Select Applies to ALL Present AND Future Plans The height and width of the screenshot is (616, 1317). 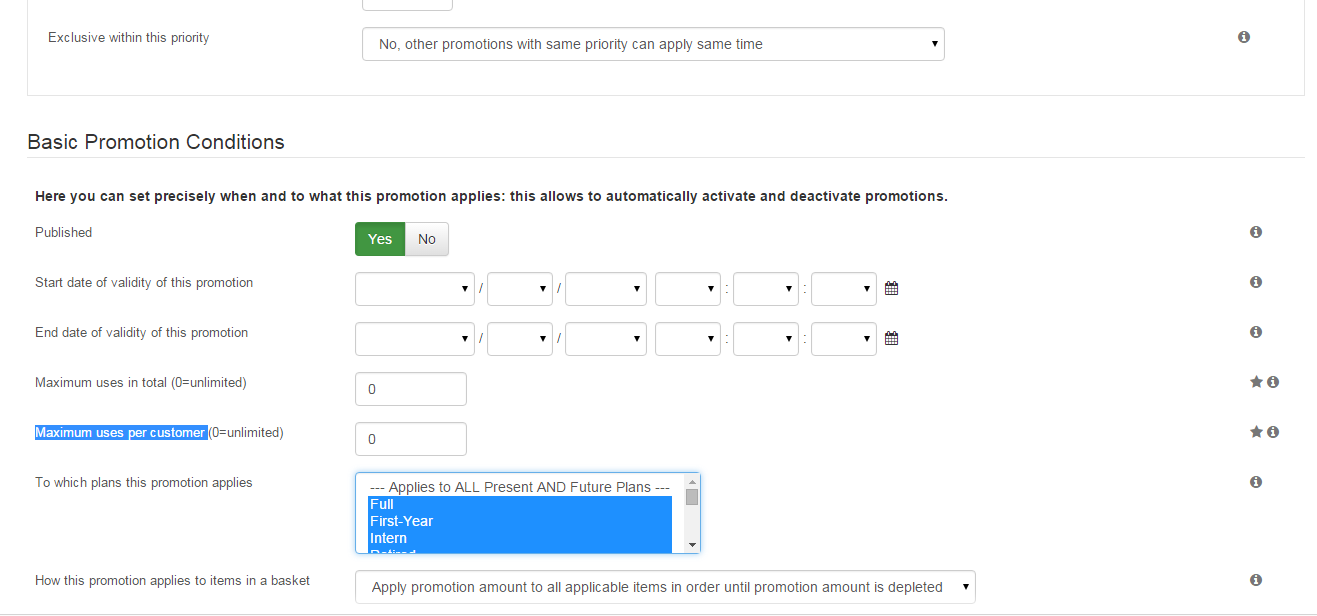pos(519,487)
